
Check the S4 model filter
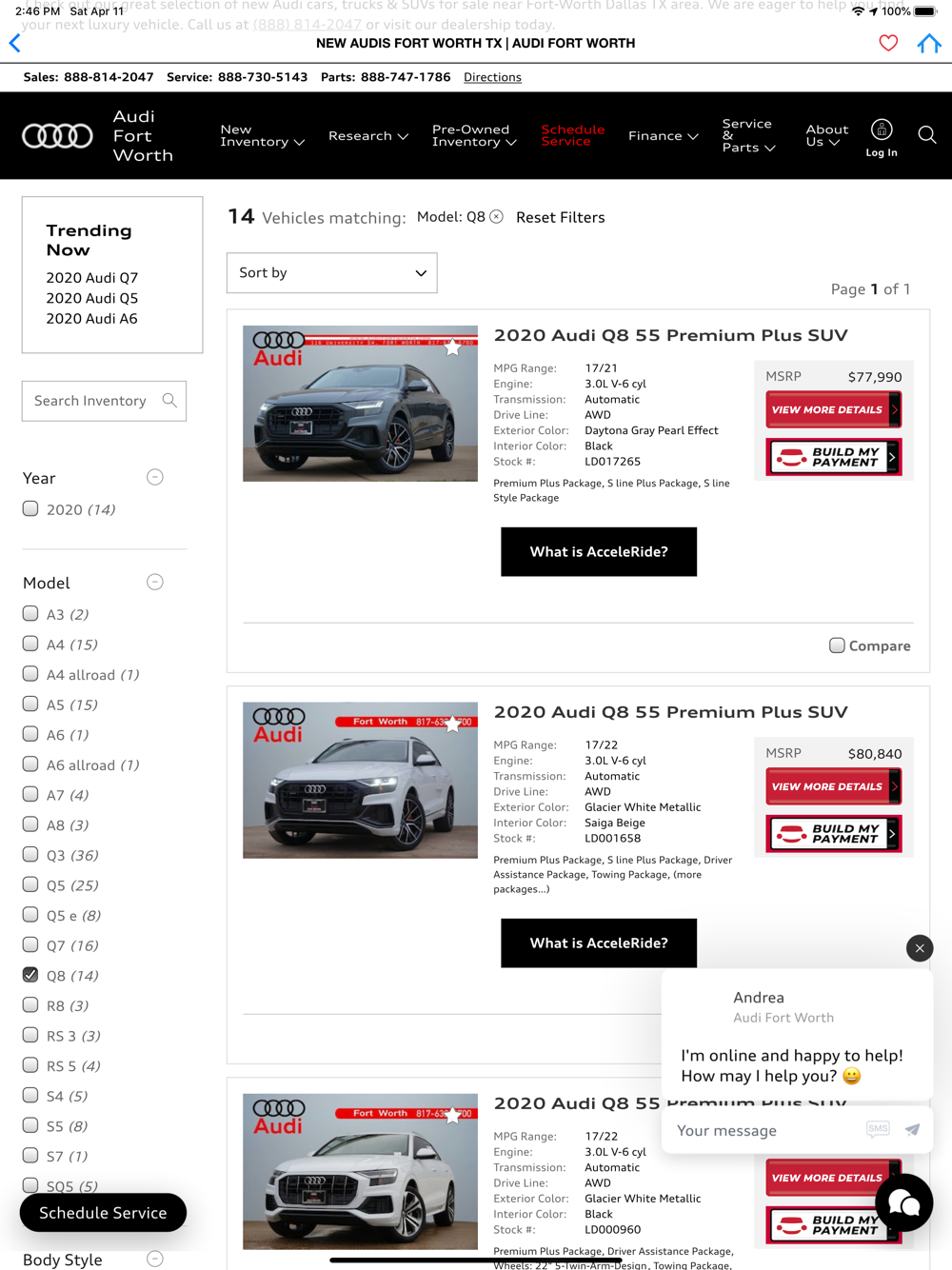pos(30,1095)
